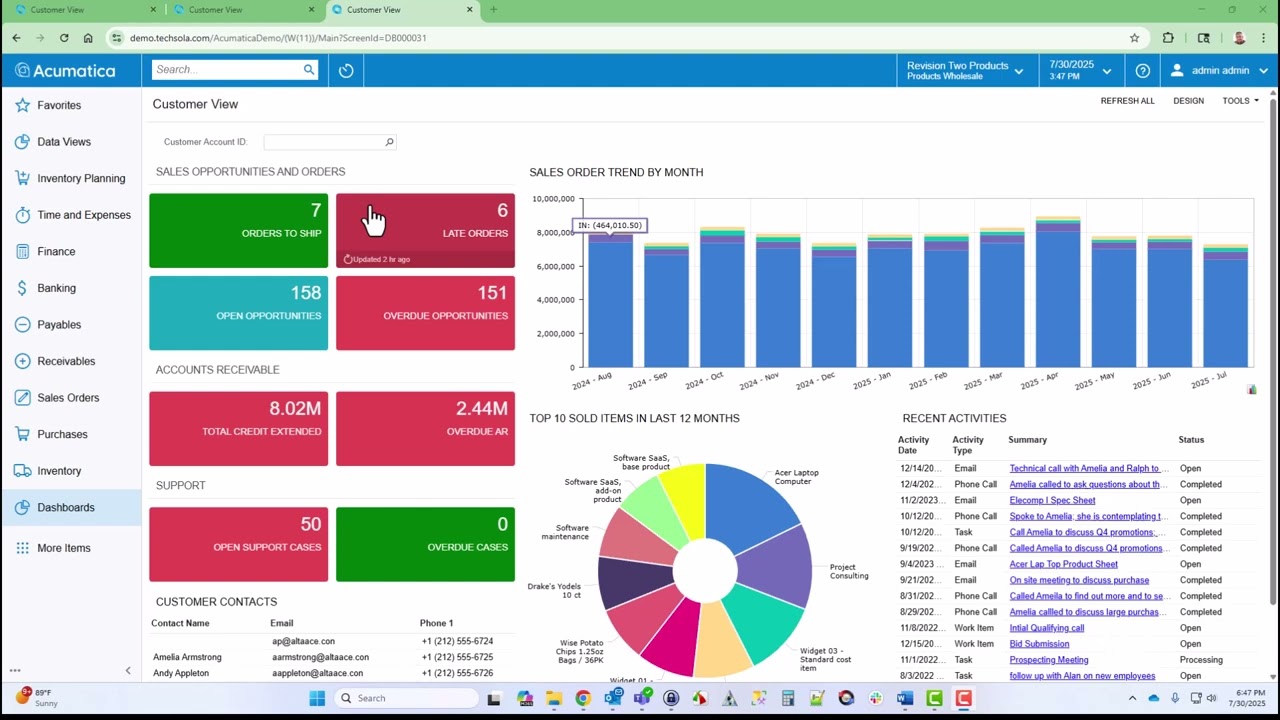
Task: Open the Bid Submission activity link
Action: click(x=1039, y=644)
